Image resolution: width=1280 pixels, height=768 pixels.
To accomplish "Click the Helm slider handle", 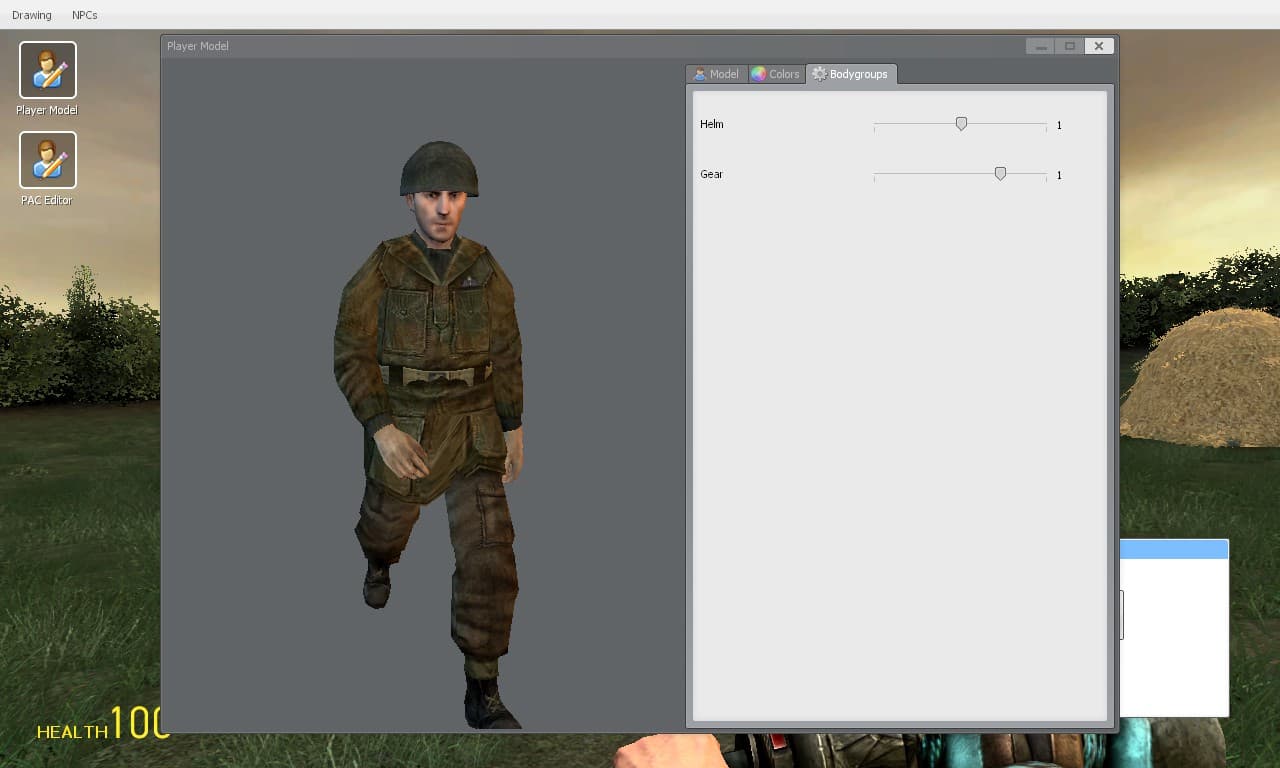I will click(961, 124).
